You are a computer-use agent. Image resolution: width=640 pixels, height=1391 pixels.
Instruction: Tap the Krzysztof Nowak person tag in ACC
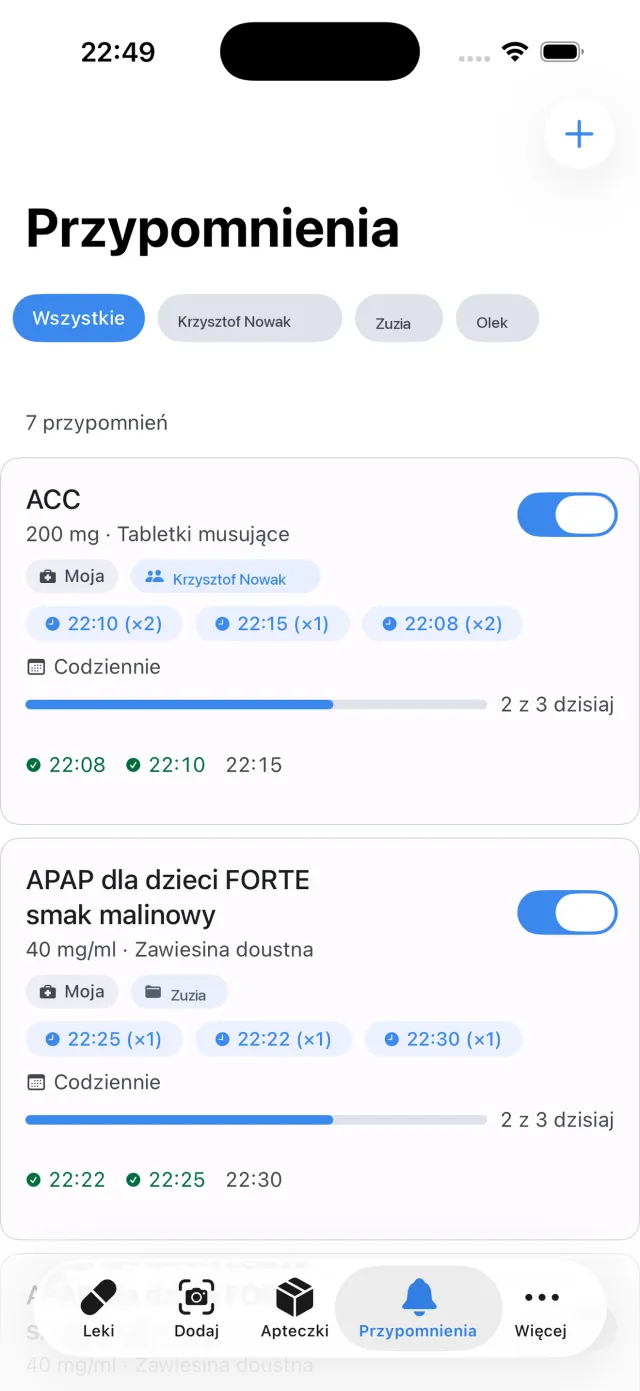click(225, 577)
